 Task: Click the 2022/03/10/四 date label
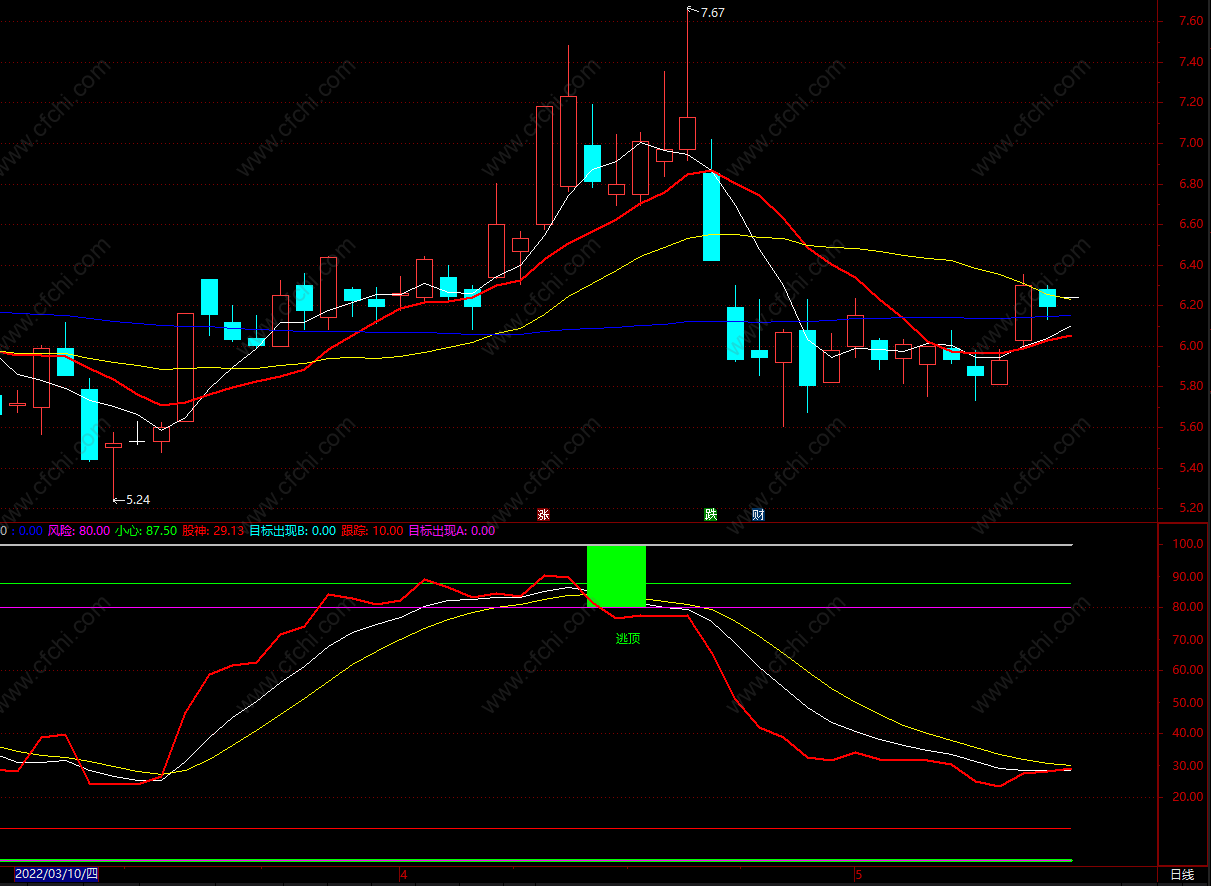click(57, 875)
